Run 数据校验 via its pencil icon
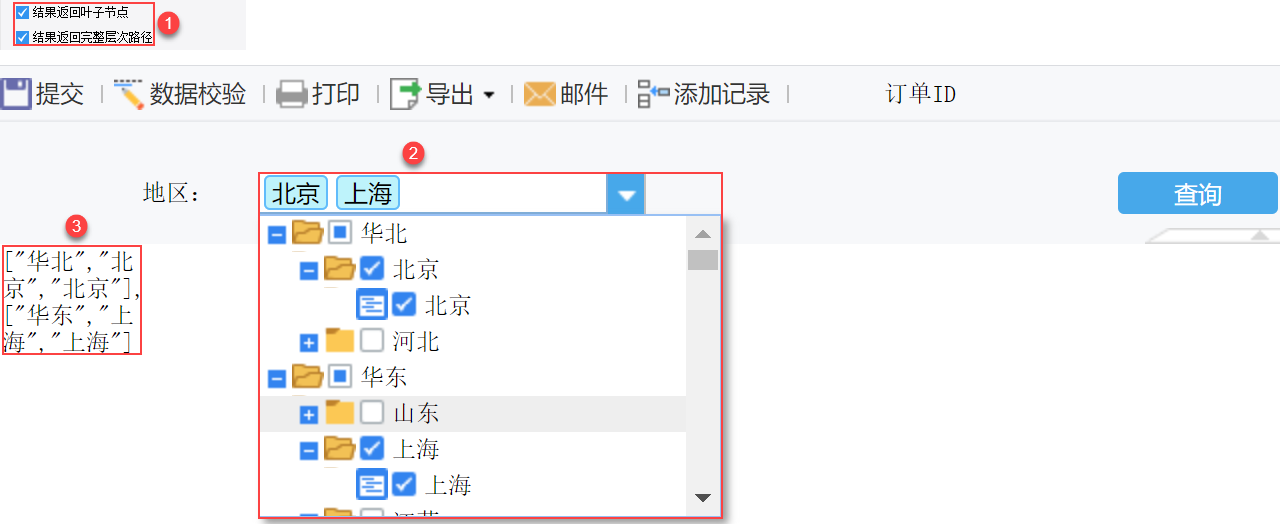 129,94
